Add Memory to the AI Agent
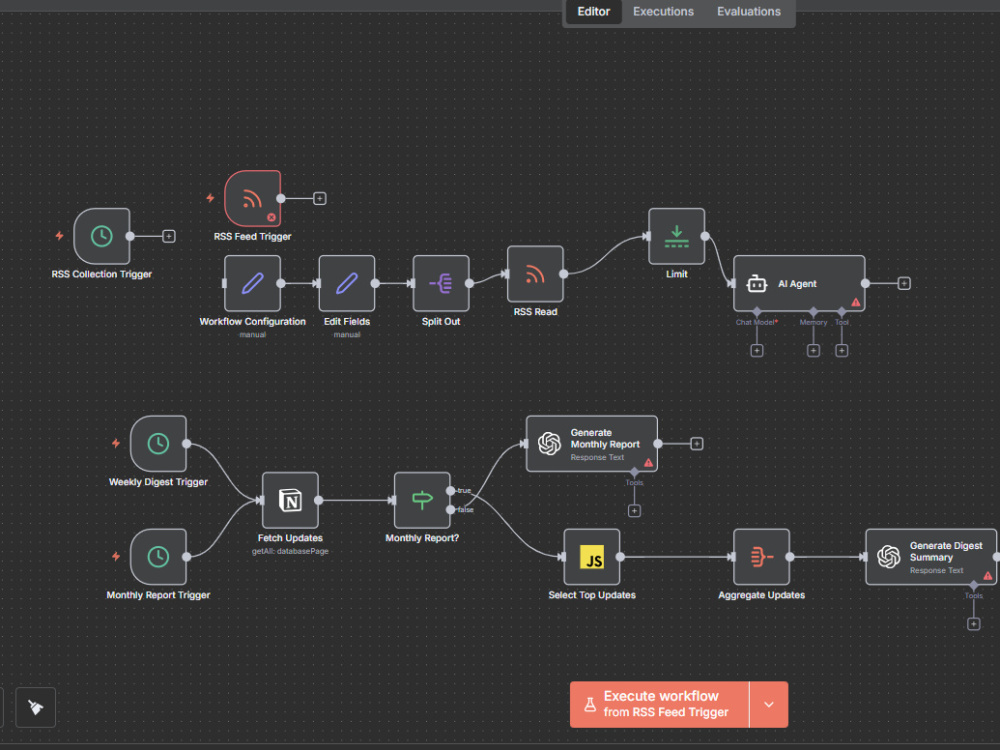1000x750 pixels. click(x=813, y=351)
